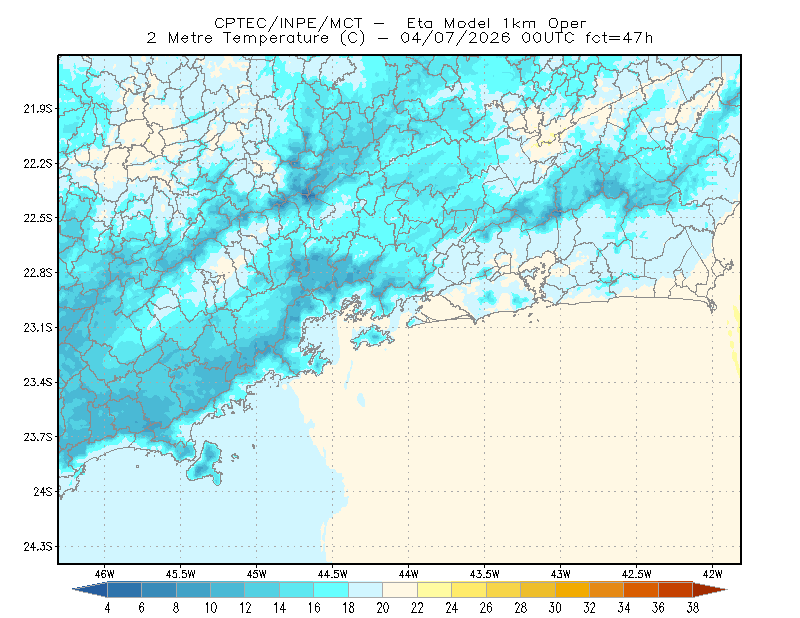The width and height of the screenshot is (800, 618).
Task: Click the 45W longitude label
Action: (257, 574)
